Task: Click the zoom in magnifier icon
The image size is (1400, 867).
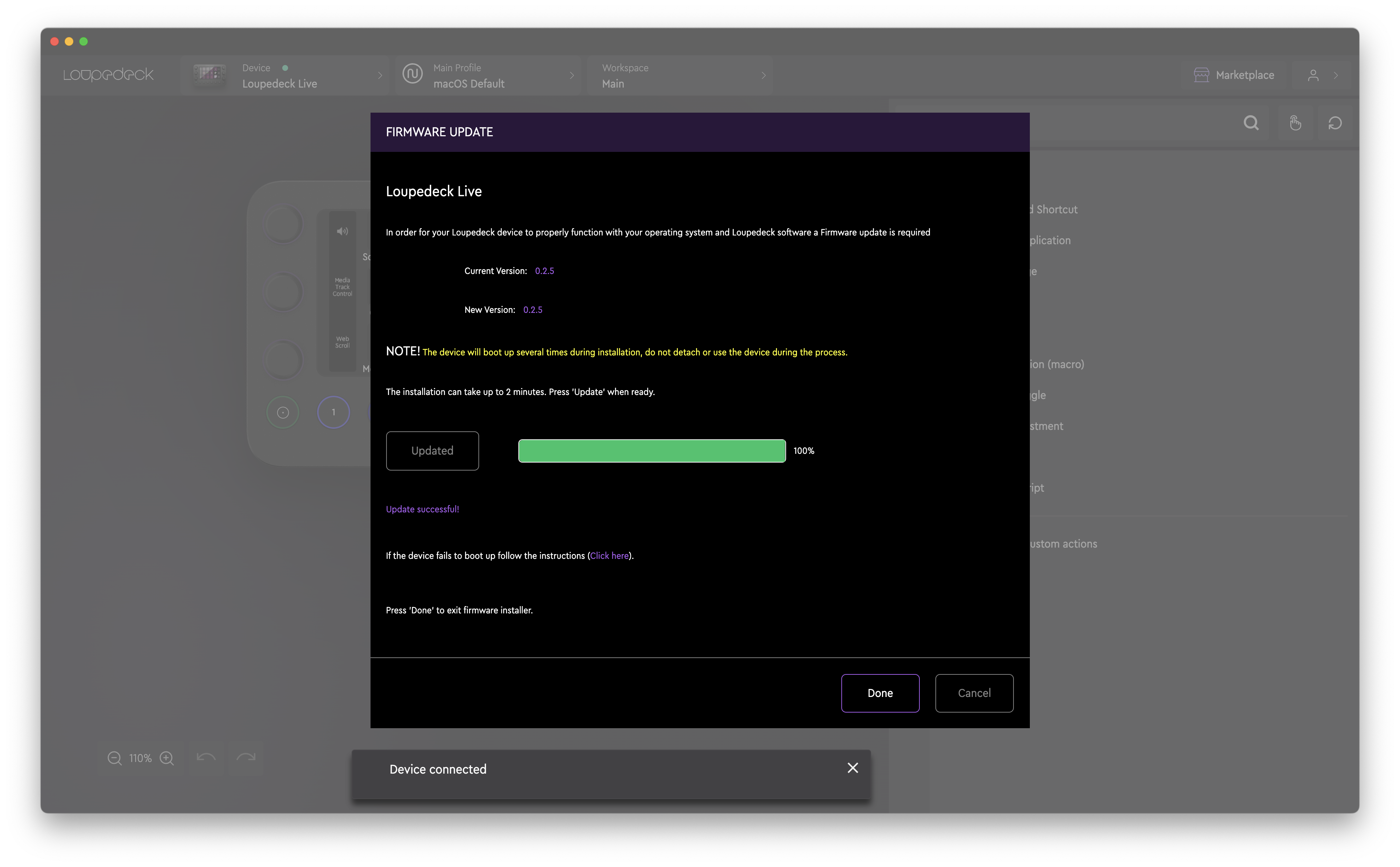Action: point(167,758)
